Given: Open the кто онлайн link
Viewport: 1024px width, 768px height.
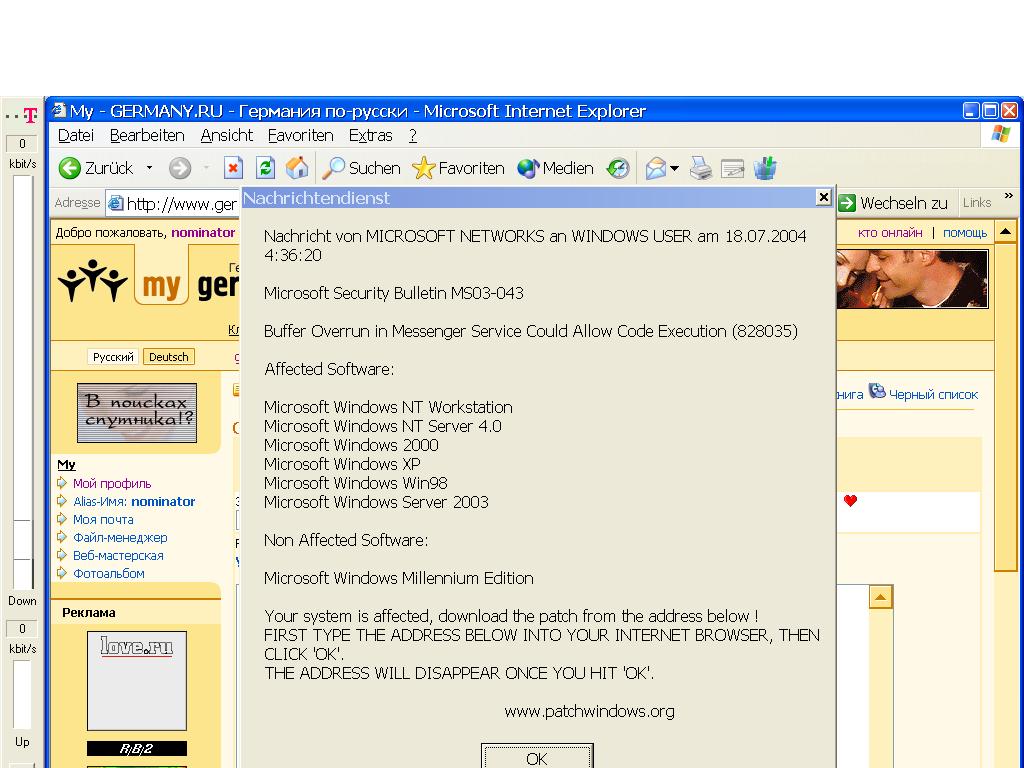Looking at the screenshot, I should [x=890, y=232].
